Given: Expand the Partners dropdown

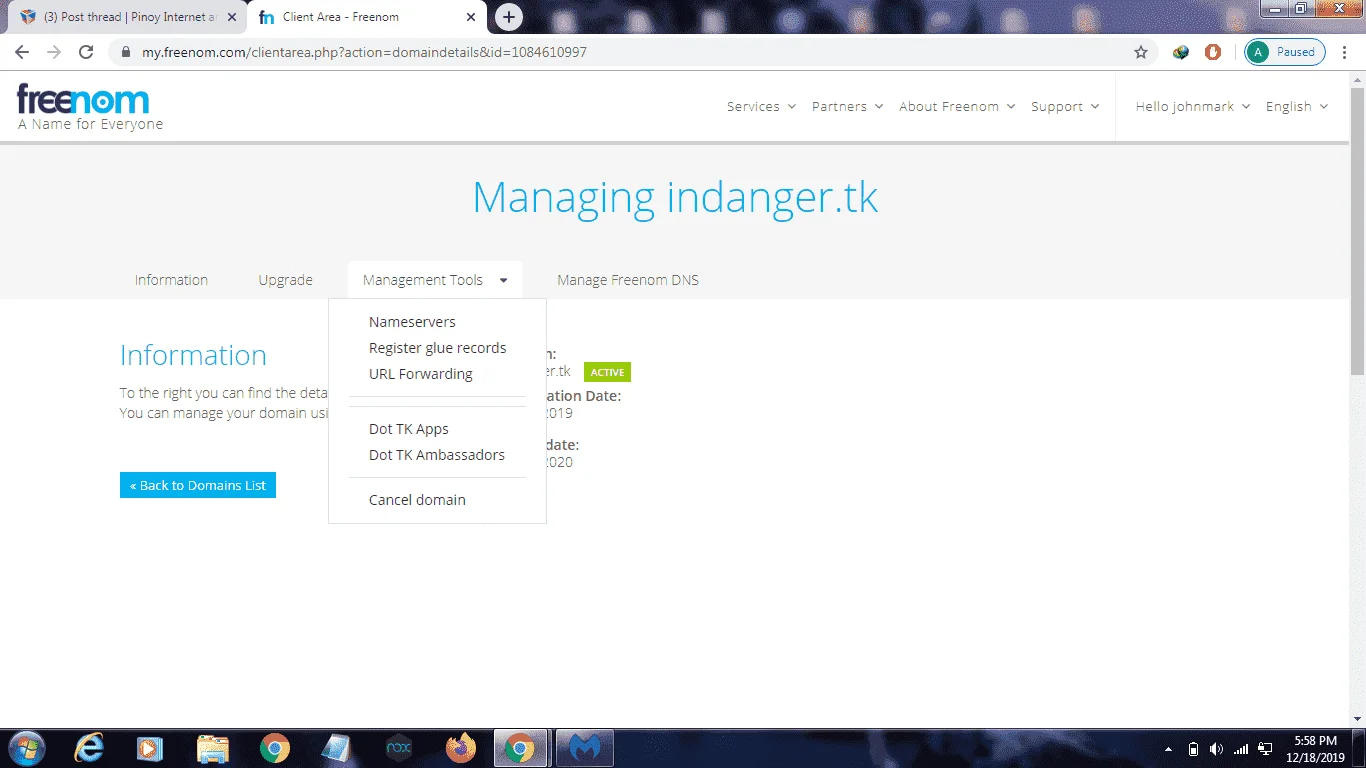Looking at the screenshot, I should coord(847,107).
